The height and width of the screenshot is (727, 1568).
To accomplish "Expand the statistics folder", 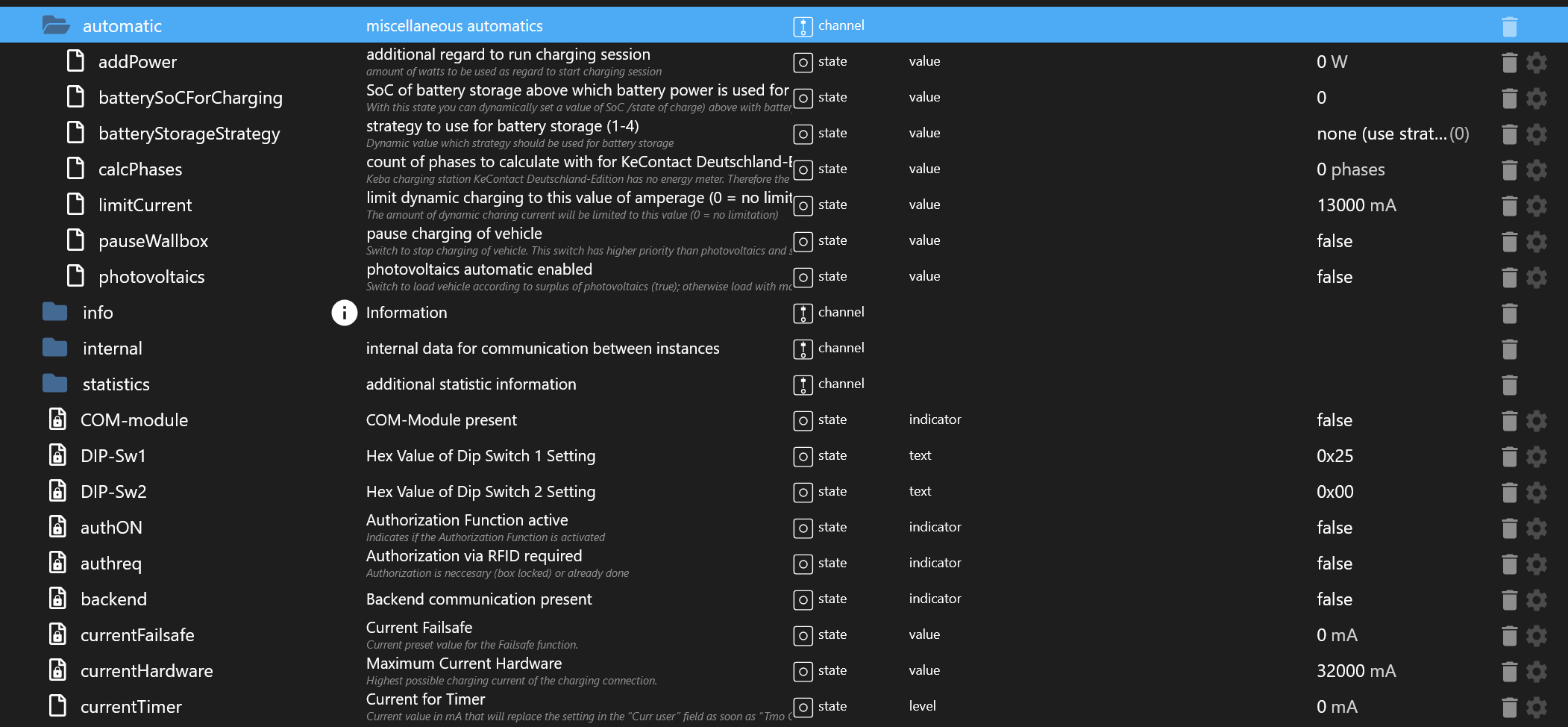I will [x=55, y=384].
